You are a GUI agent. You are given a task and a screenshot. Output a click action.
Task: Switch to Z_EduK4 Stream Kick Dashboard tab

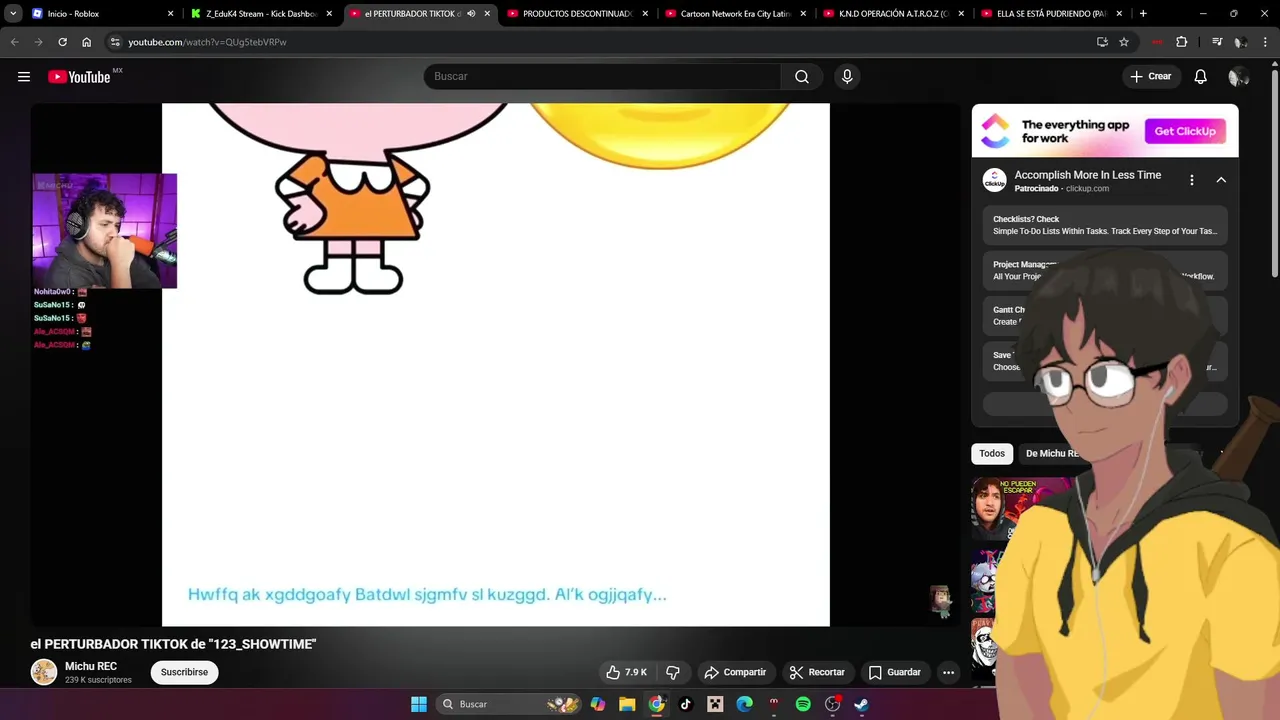(260, 14)
